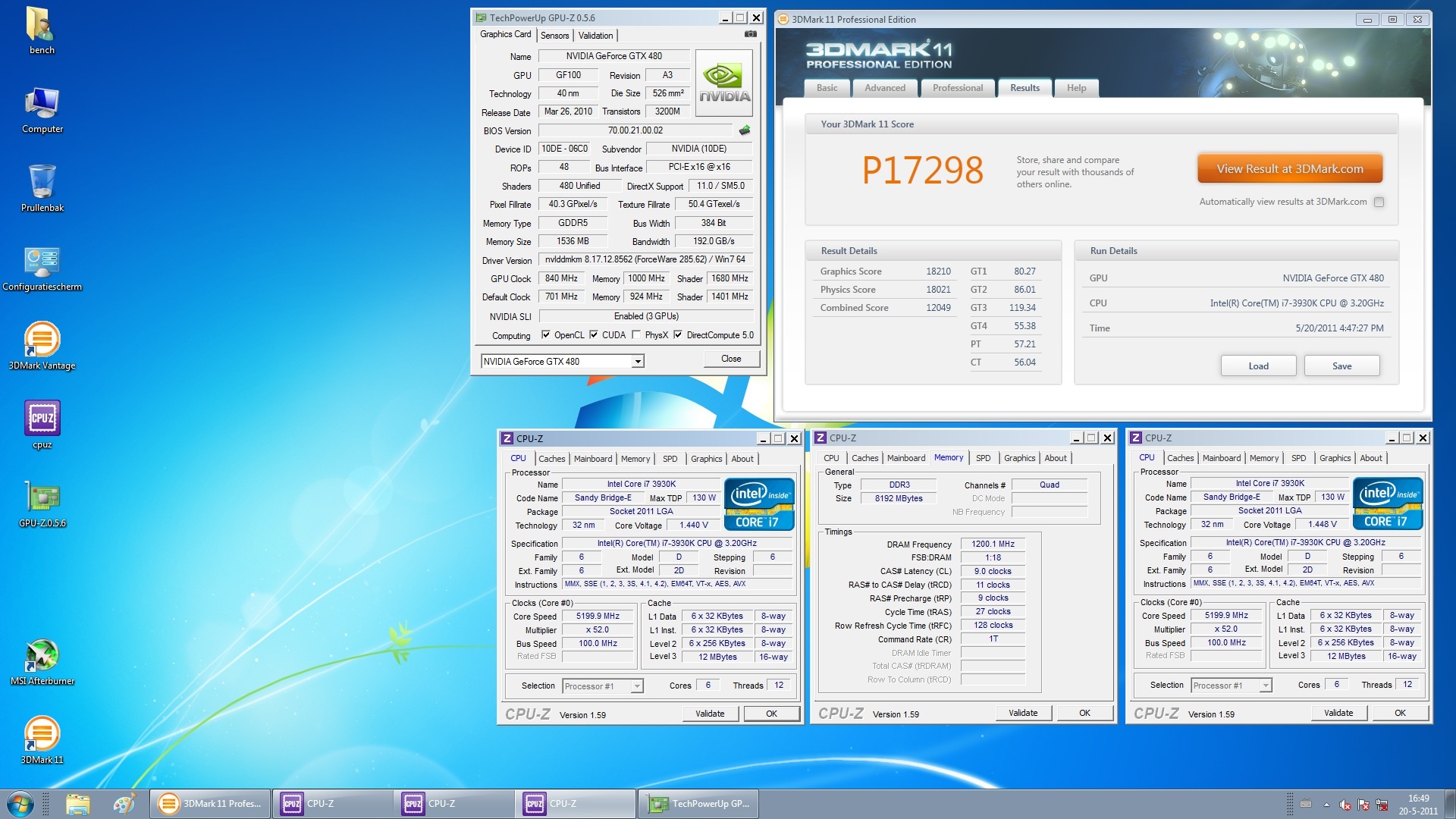Open the cpuz desktop icon
The width and height of the screenshot is (1456, 819).
[x=42, y=419]
